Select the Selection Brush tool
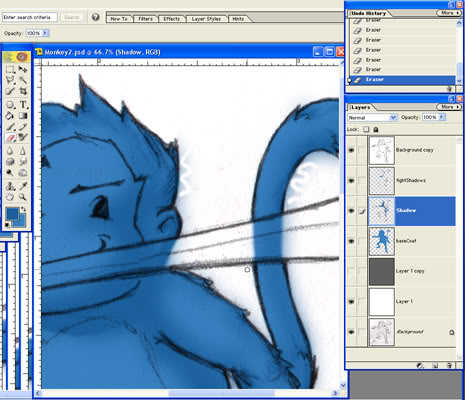The image size is (465, 400). pos(10,91)
